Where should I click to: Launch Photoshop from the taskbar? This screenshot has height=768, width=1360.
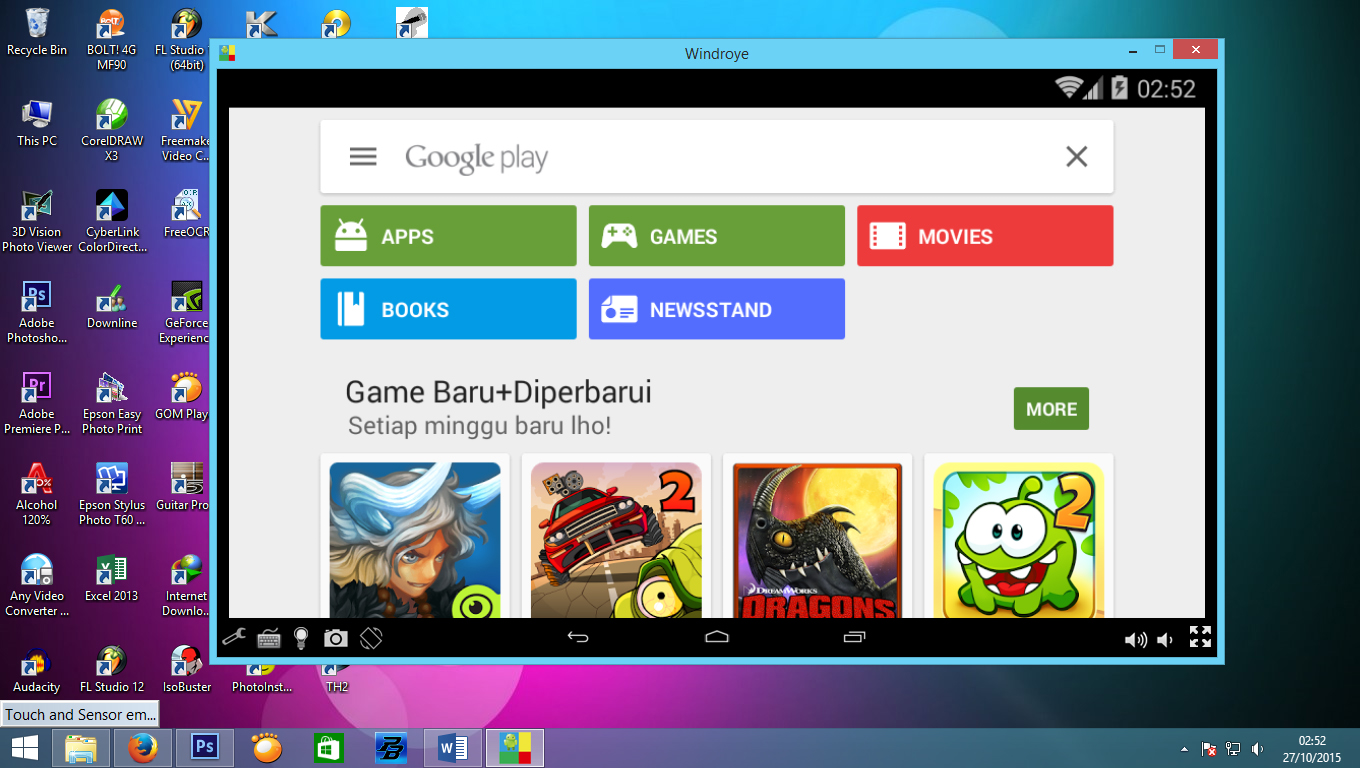(x=204, y=747)
